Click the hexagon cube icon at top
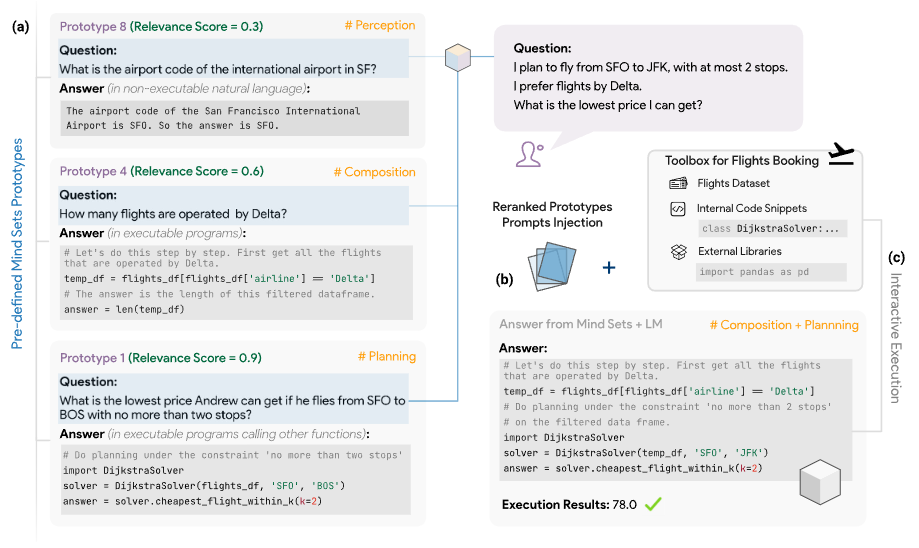 (458, 56)
